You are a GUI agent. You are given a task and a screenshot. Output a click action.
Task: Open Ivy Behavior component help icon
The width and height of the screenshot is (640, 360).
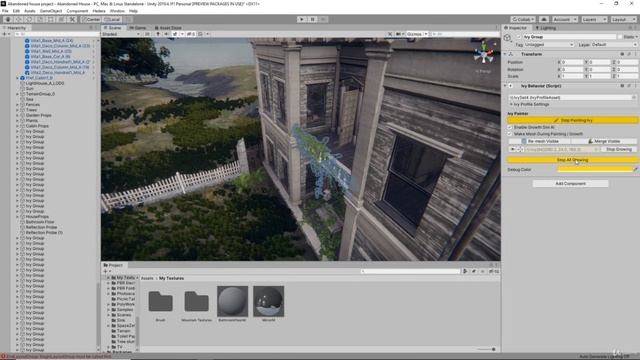point(622,86)
